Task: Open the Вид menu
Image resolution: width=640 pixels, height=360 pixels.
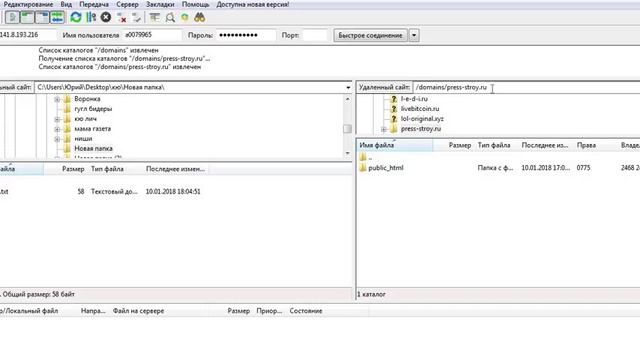Action: tap(66, 4)
